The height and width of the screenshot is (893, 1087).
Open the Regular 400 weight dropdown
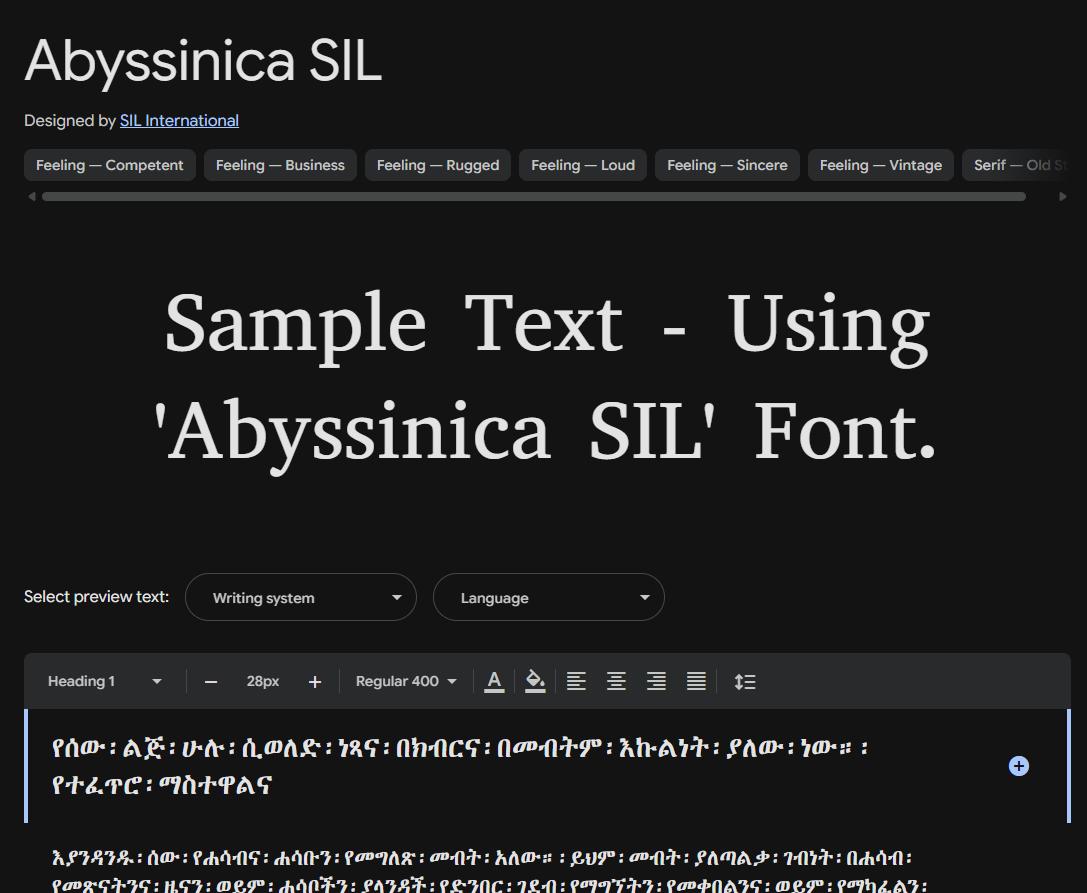[406, 682]
